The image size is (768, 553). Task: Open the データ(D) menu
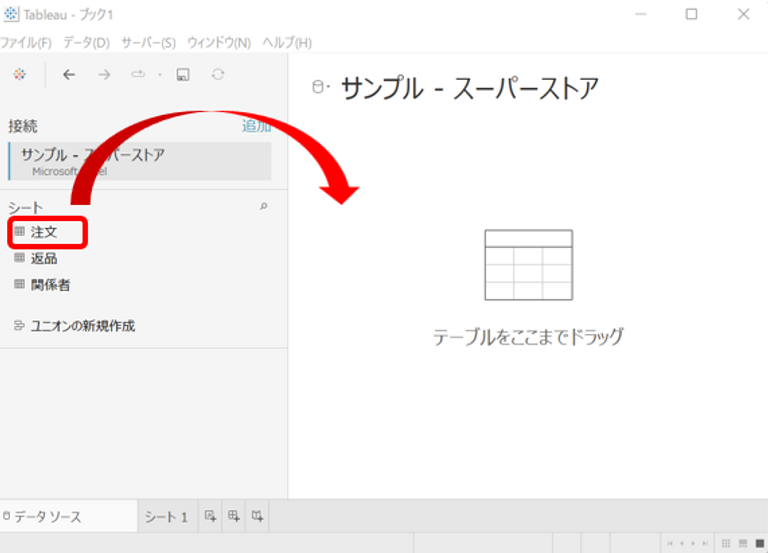(x=86, y=43)
